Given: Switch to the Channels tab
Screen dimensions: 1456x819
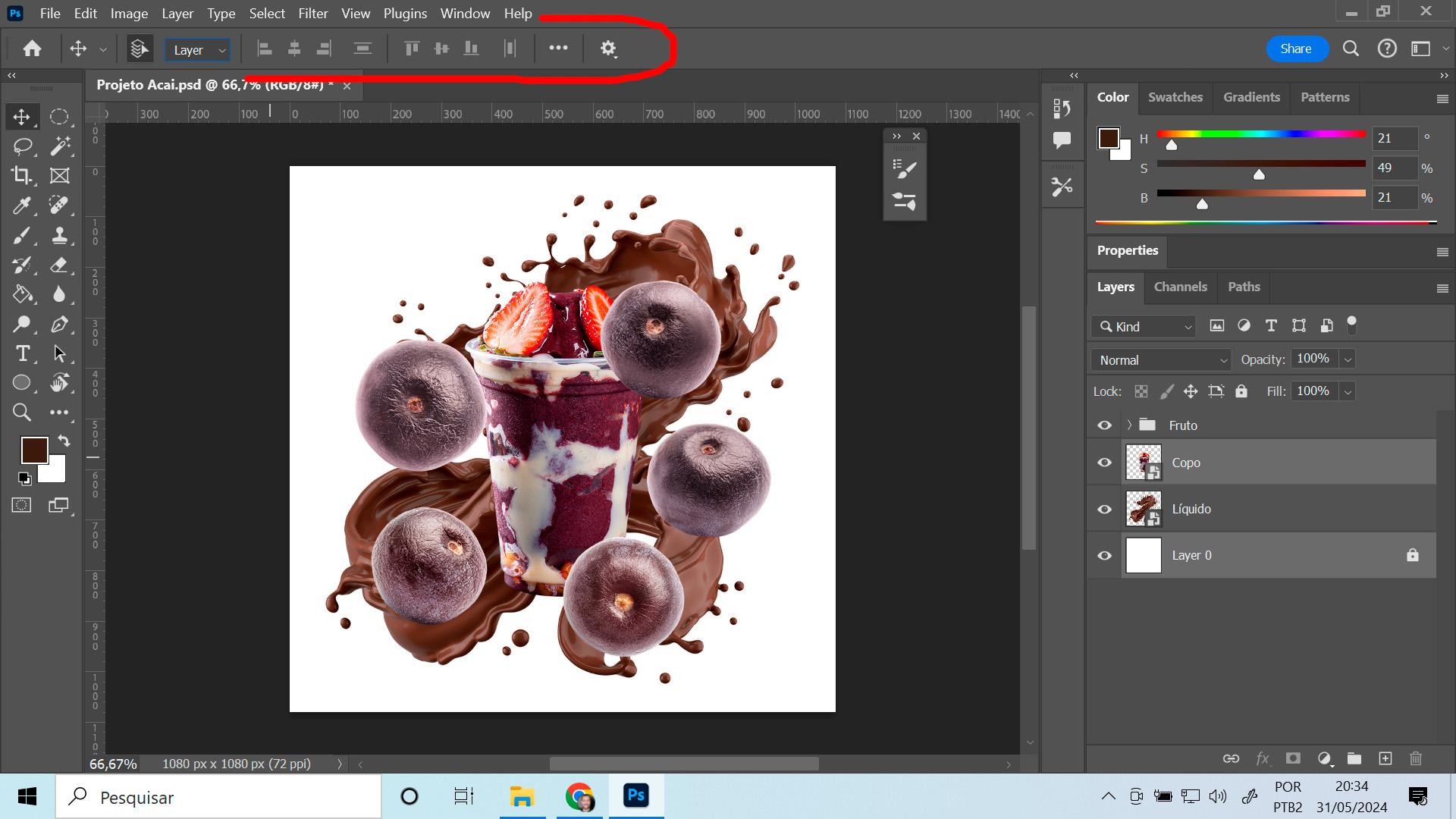Looking at the screenshot, I should [1180, 287].
